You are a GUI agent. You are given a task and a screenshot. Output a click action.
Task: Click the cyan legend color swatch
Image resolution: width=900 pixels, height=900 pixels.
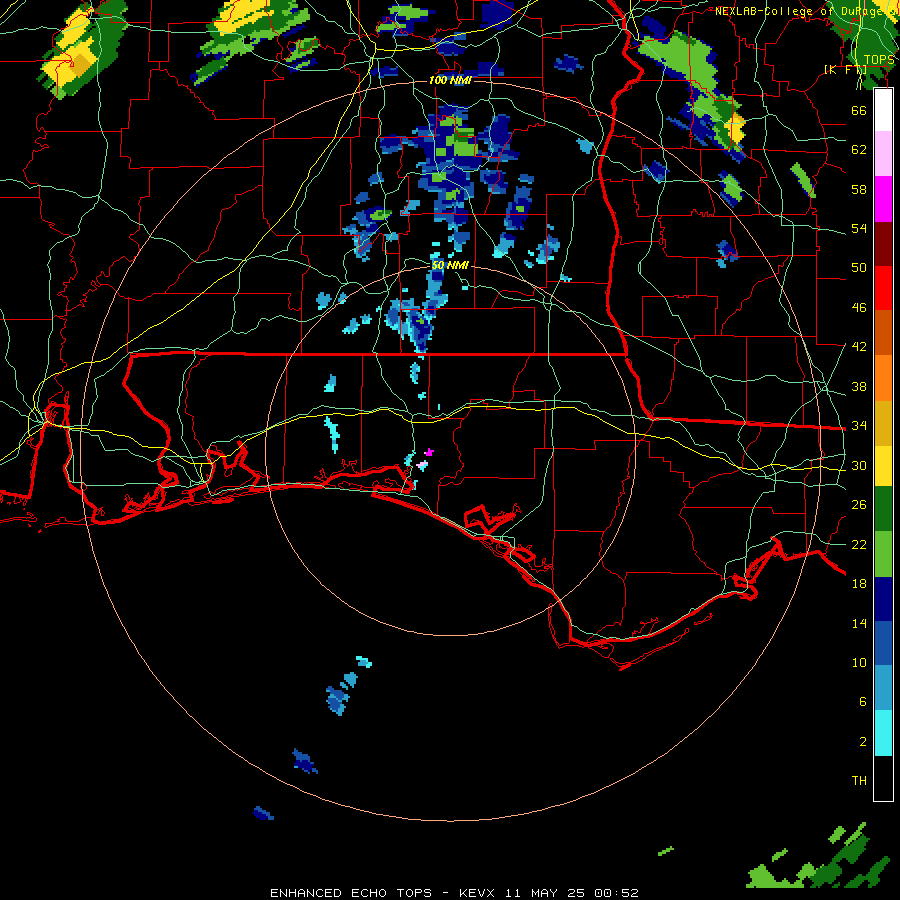click(x=883, y=733)
